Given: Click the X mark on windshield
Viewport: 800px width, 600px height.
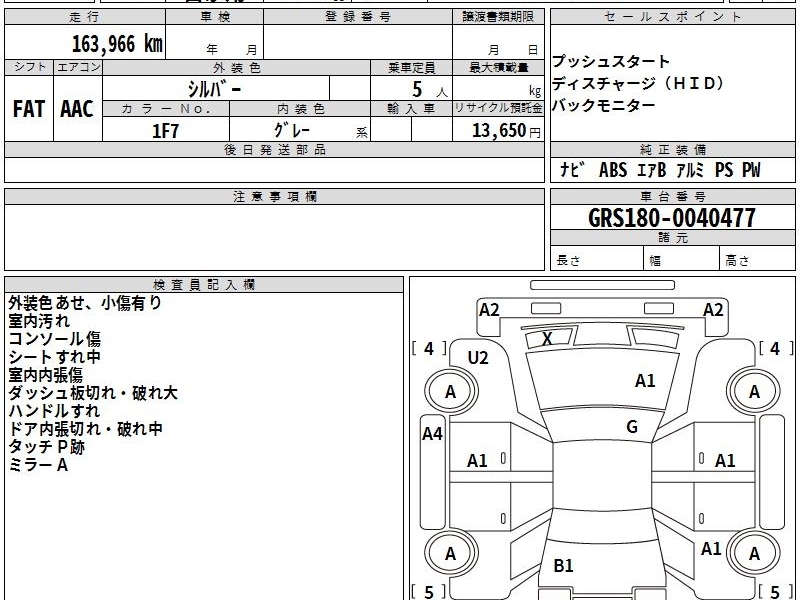Looking at the screenshot, I should [547, 339].
